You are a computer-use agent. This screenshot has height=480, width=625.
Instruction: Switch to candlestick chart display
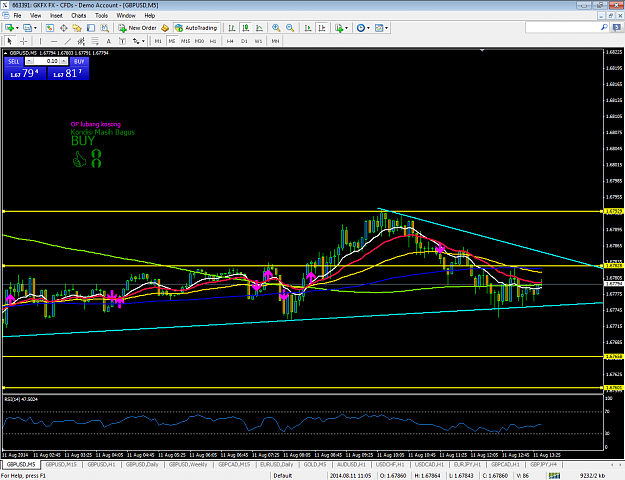click(246, 28)
